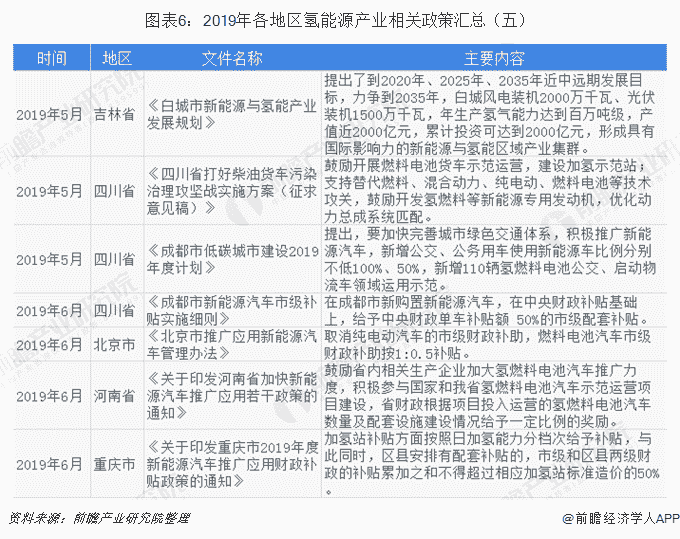Select file name '《成都市新能源汽车市级补贴实施细则》'
Screen dimensions: 680x539
(232, 311)
